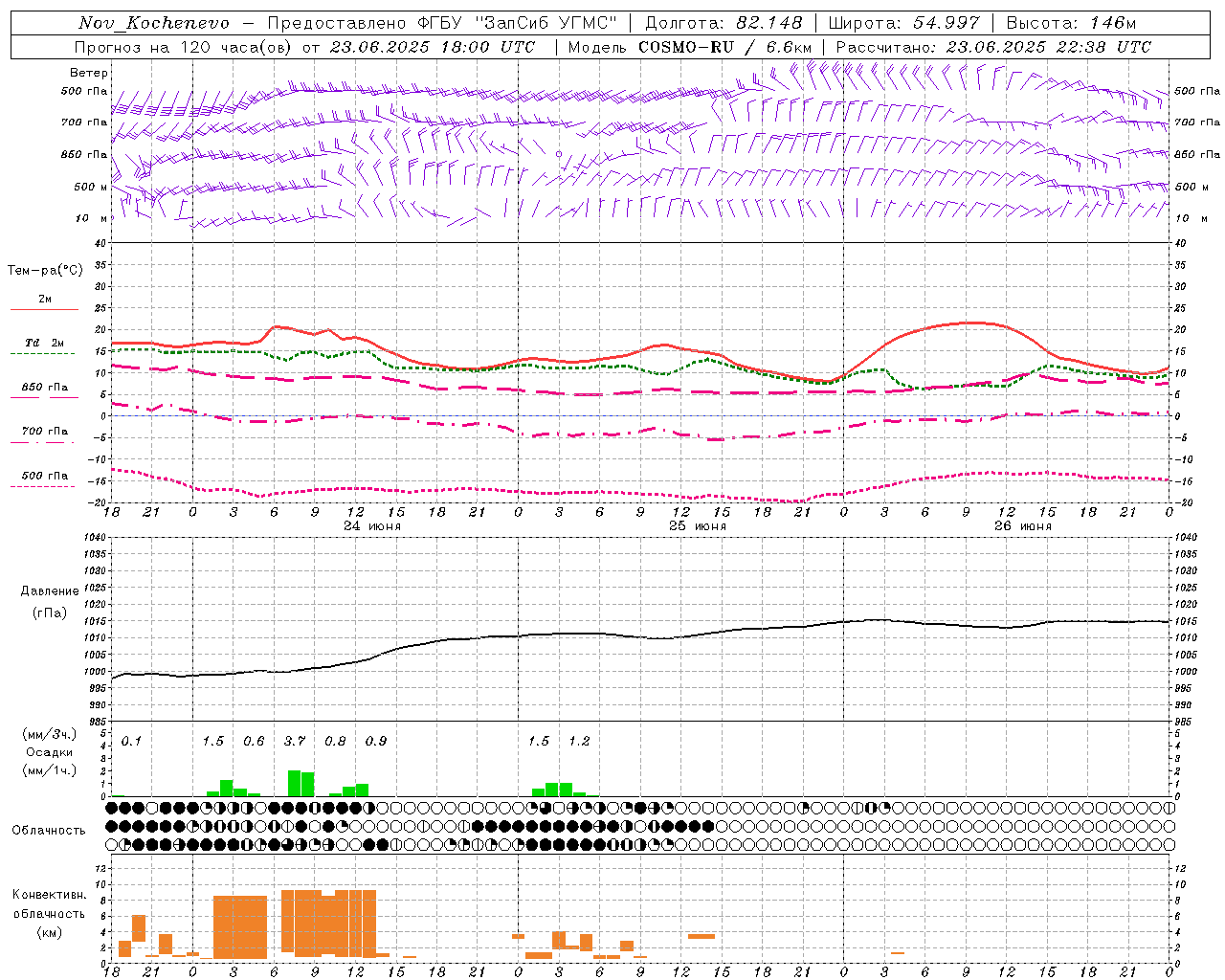Click the forecast start 23.06.2025 18:00 UTC
Screen dimensions: 1225x980
click(433, 47)
